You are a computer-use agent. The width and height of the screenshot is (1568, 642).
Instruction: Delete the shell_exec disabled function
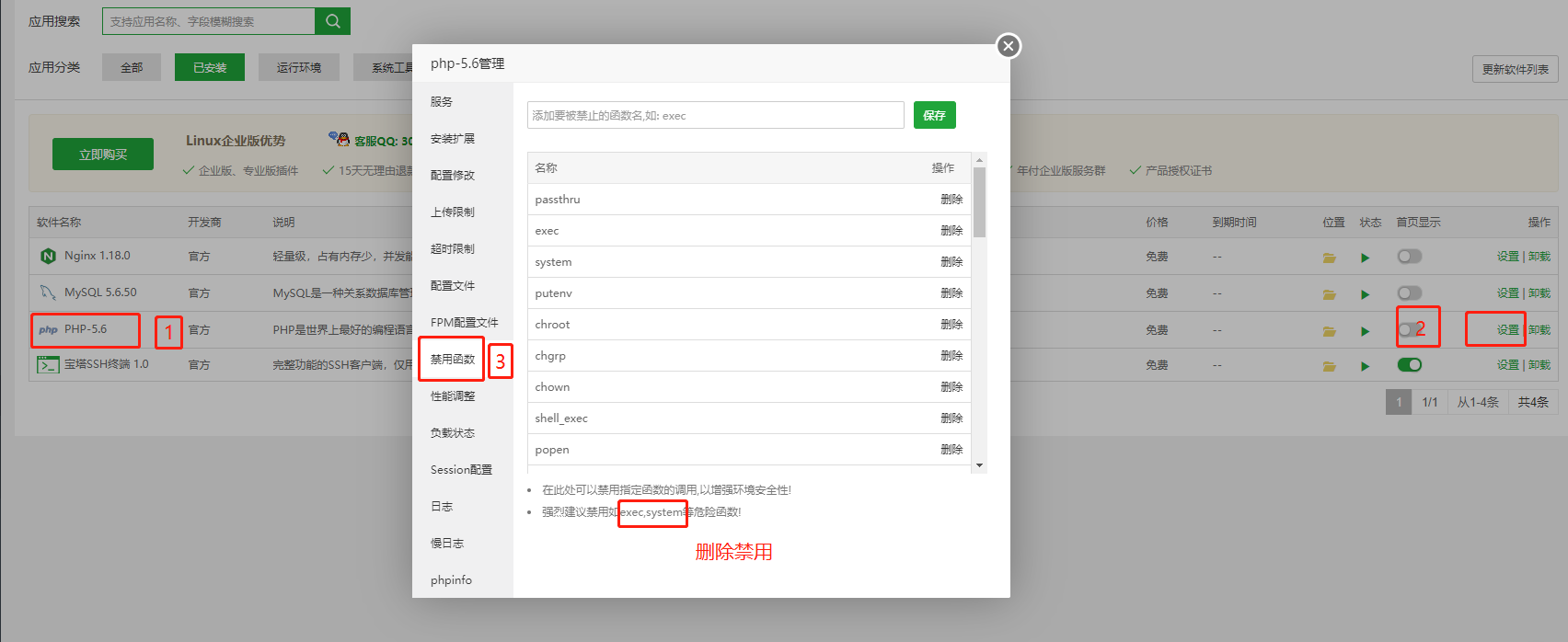point(951,418)
